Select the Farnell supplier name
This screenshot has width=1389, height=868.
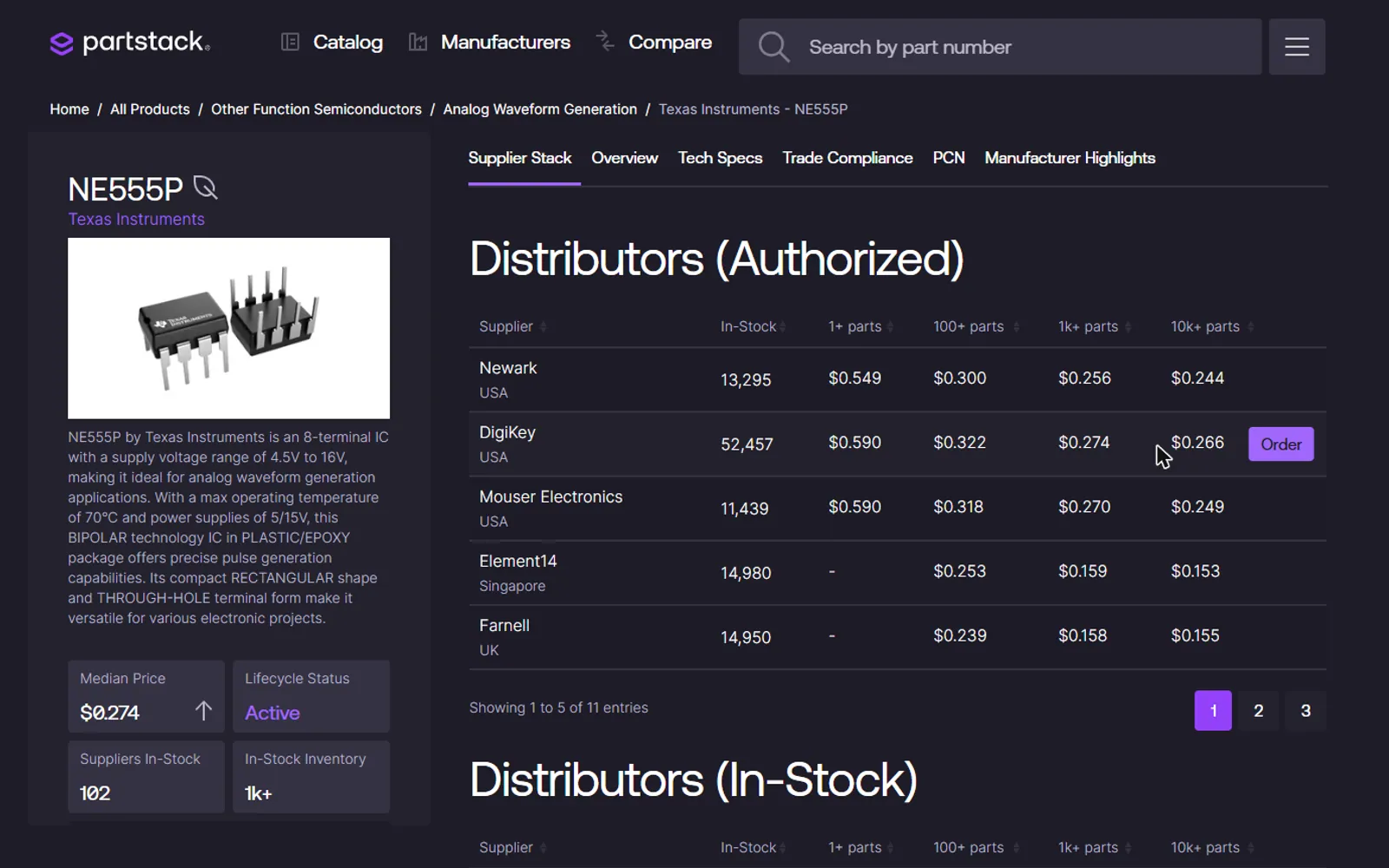(x=504, y=625)
